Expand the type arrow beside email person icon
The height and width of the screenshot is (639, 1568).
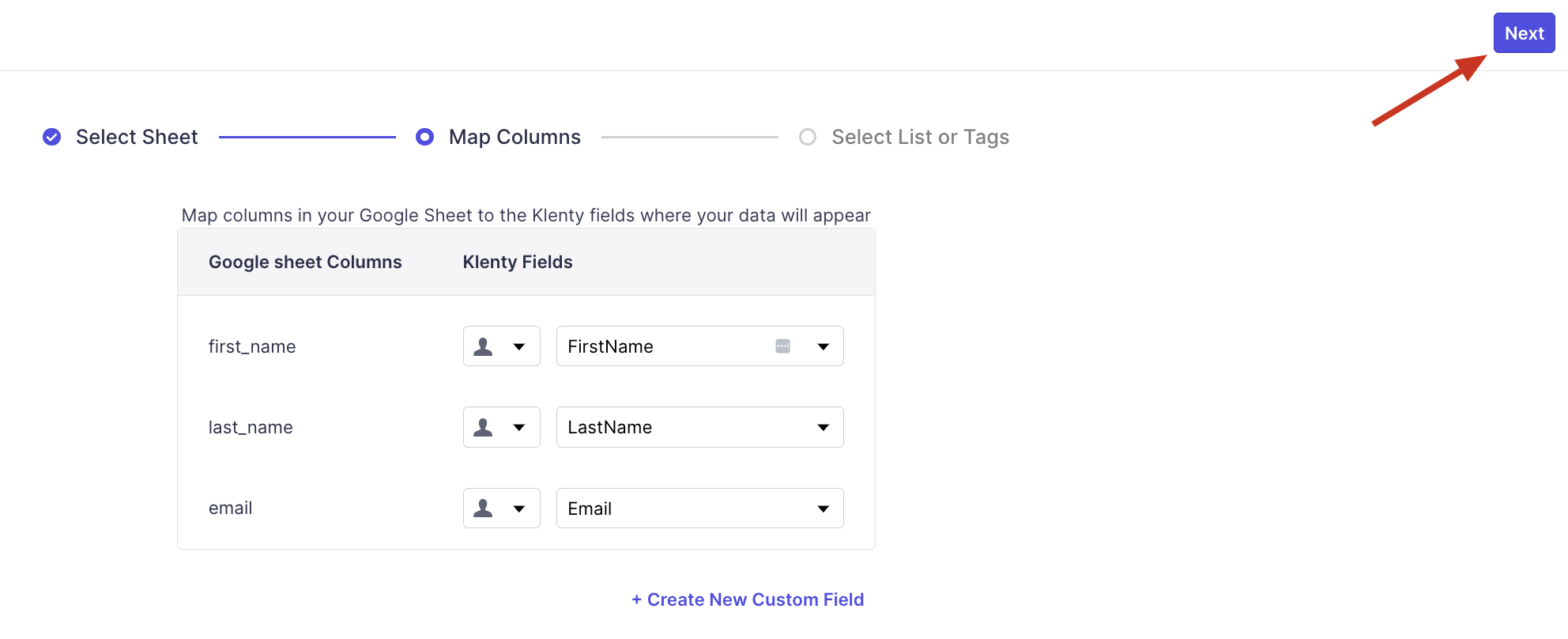pos(519,509)
